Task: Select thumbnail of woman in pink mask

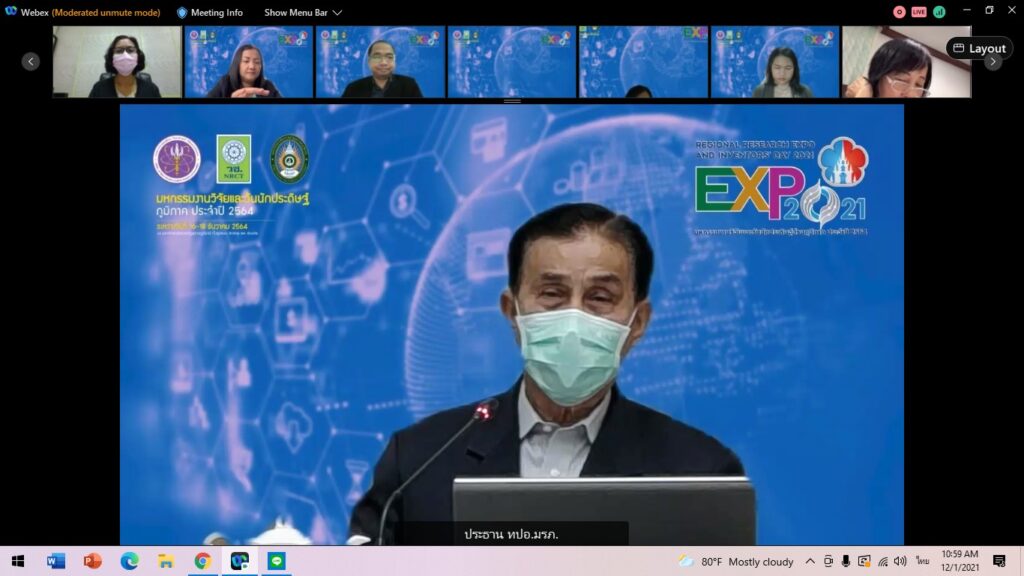Action: point(117,62)
